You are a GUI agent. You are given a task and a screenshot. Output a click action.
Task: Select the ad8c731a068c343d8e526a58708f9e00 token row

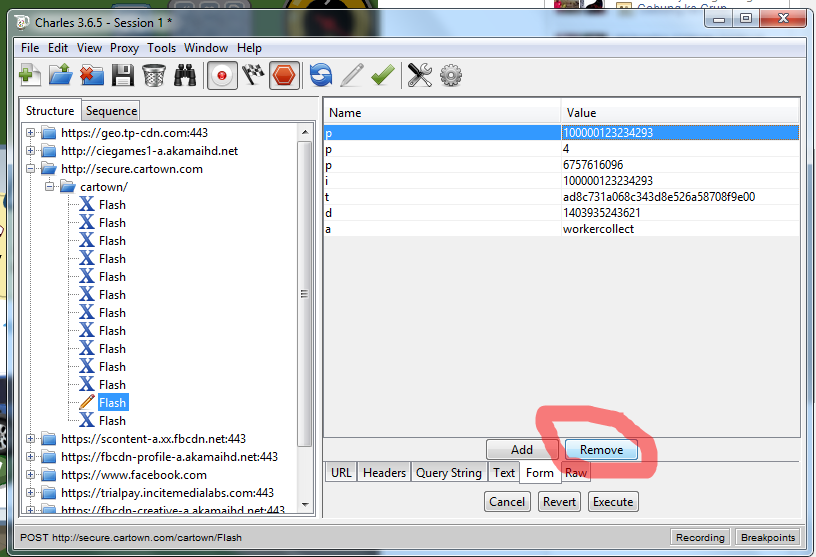[x=562, y=197]
